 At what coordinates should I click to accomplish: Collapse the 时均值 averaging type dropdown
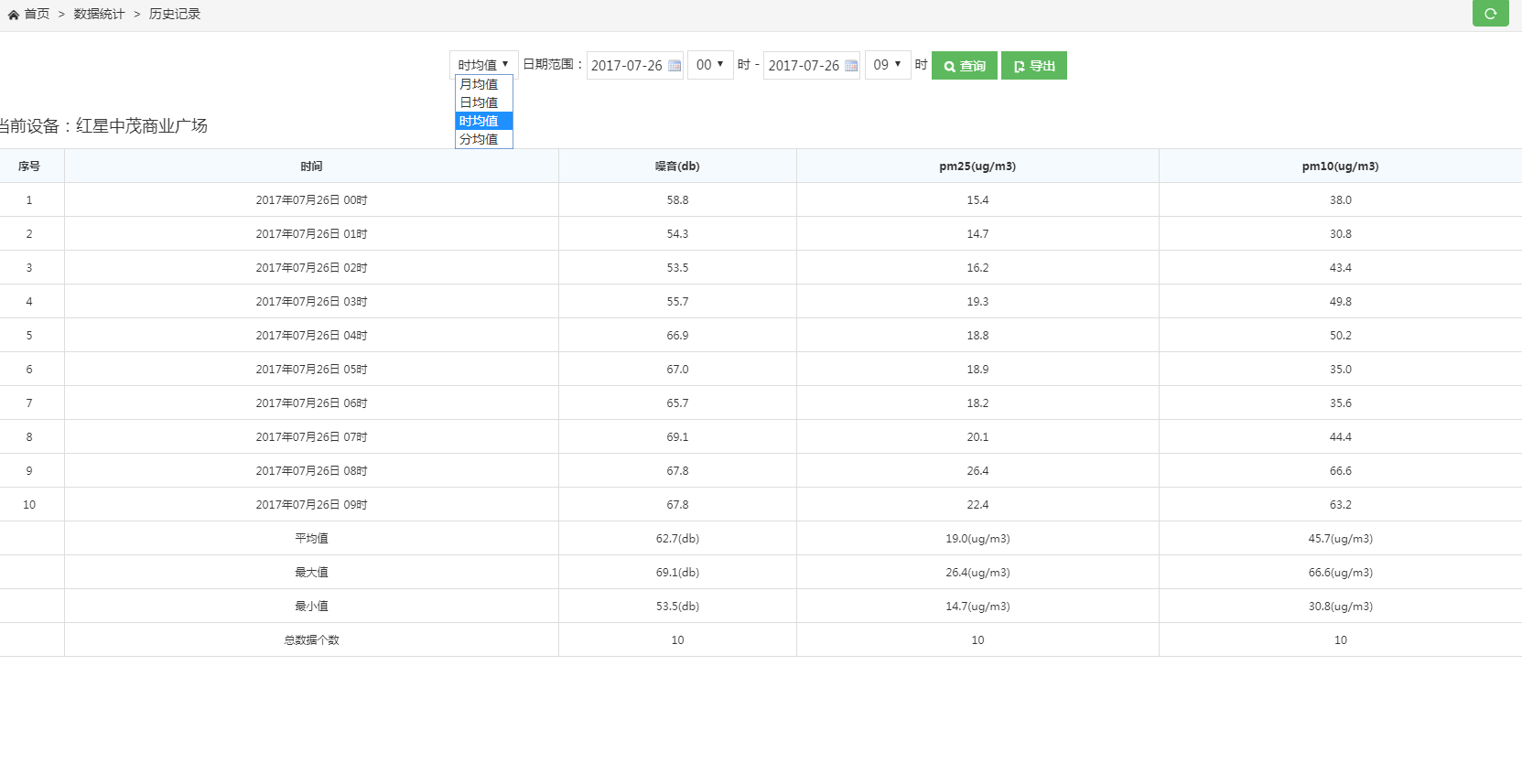click(483, 65)
